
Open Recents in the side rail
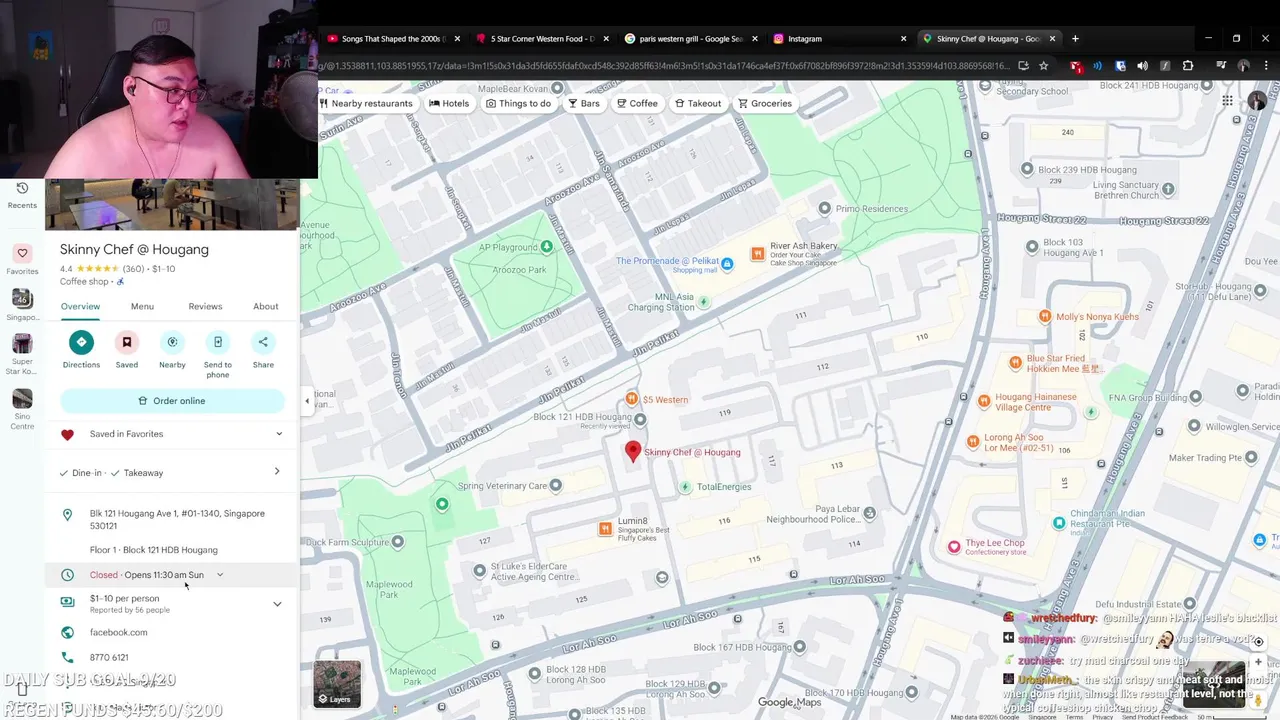[22, 194]
